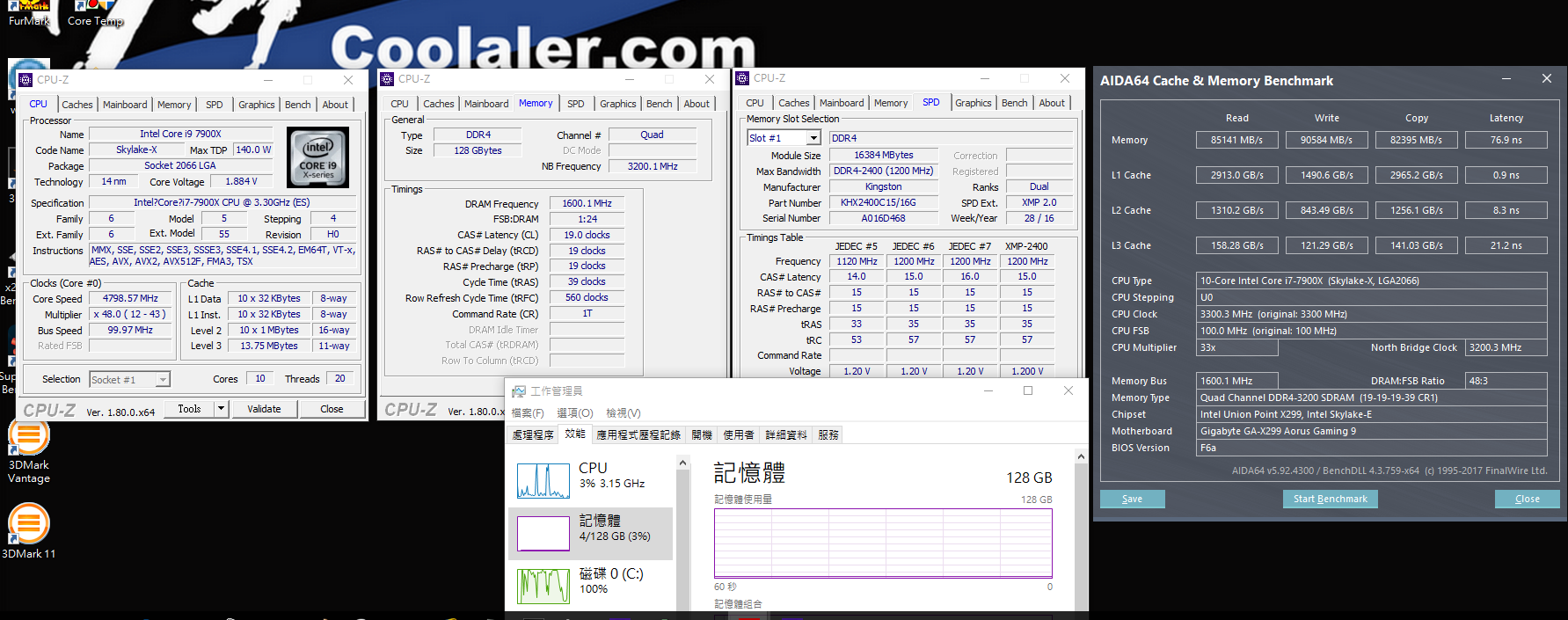The height and width of the screenshot is (620, 1568).
Task: Click the memory usage graph area
Action: pos(883,543)
